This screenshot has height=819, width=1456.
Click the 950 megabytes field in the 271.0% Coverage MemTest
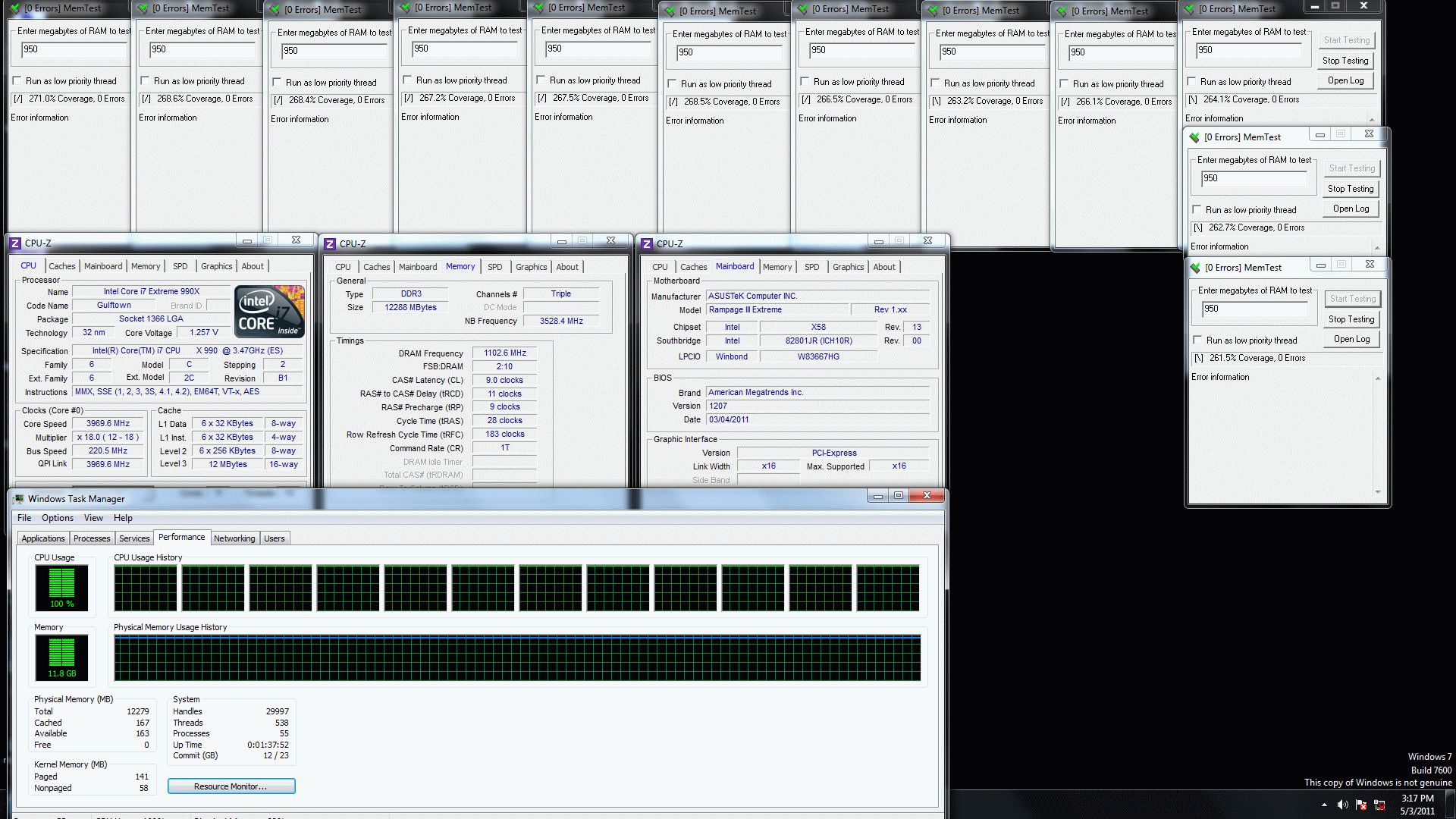(x=74, y=49)
